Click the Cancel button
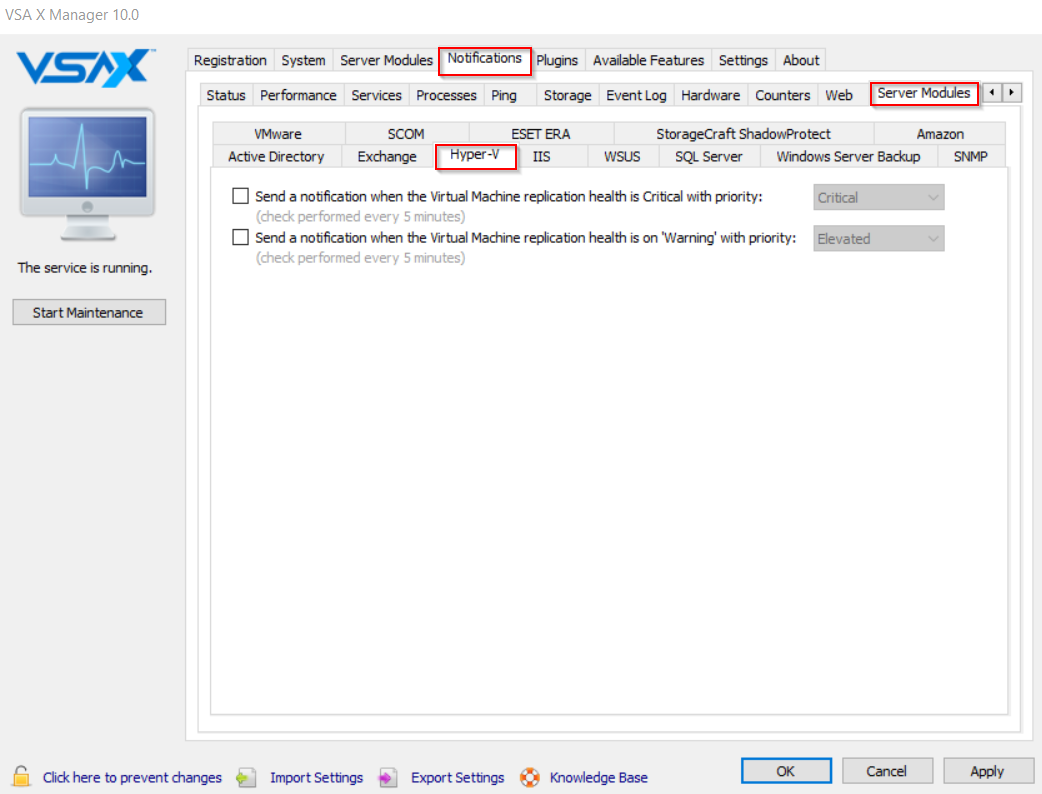This screenshot has height=794, width=1042. (x=886, y=771)
